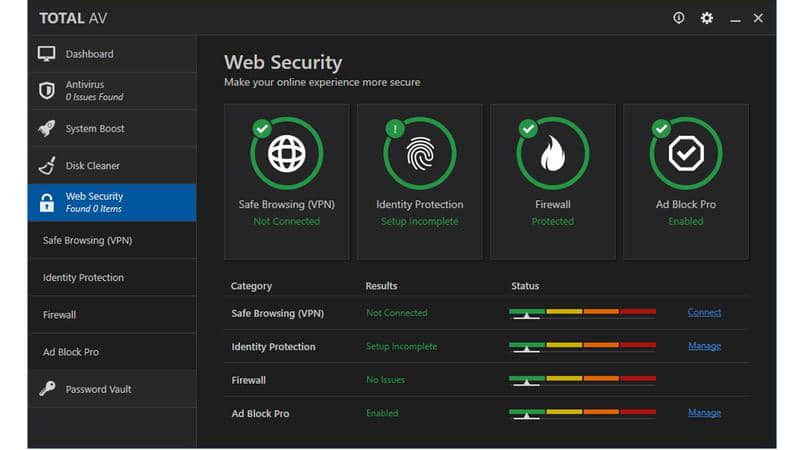Close the Total AV window
The height and width of the screenshot is (450, 800).
pyautogui.click(x=758, y=18)
